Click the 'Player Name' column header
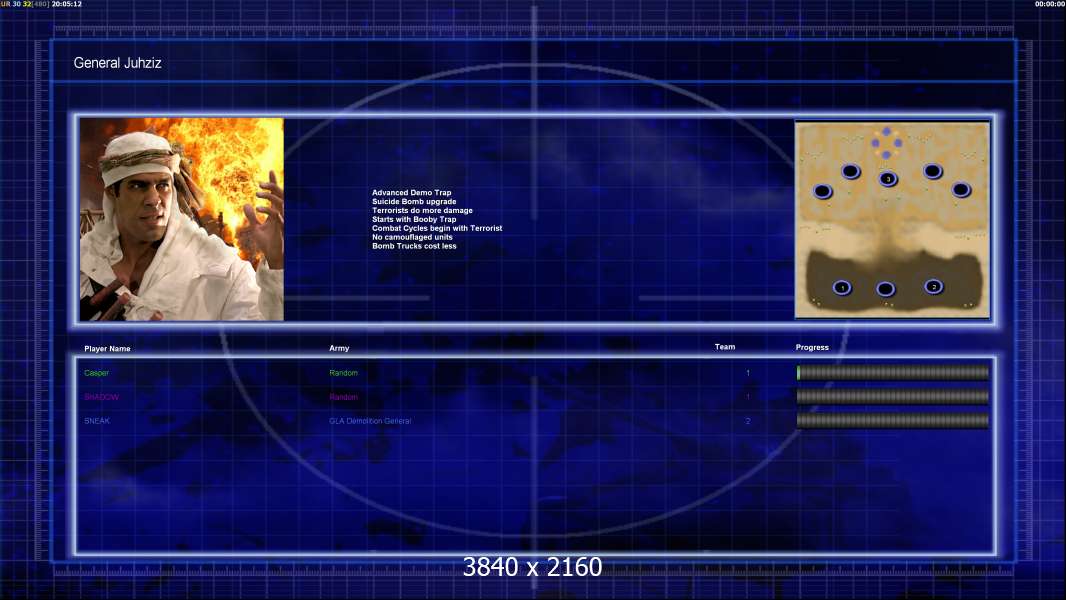The height and width of the screenshot is (600, 1066). click(x=107, y=349)
